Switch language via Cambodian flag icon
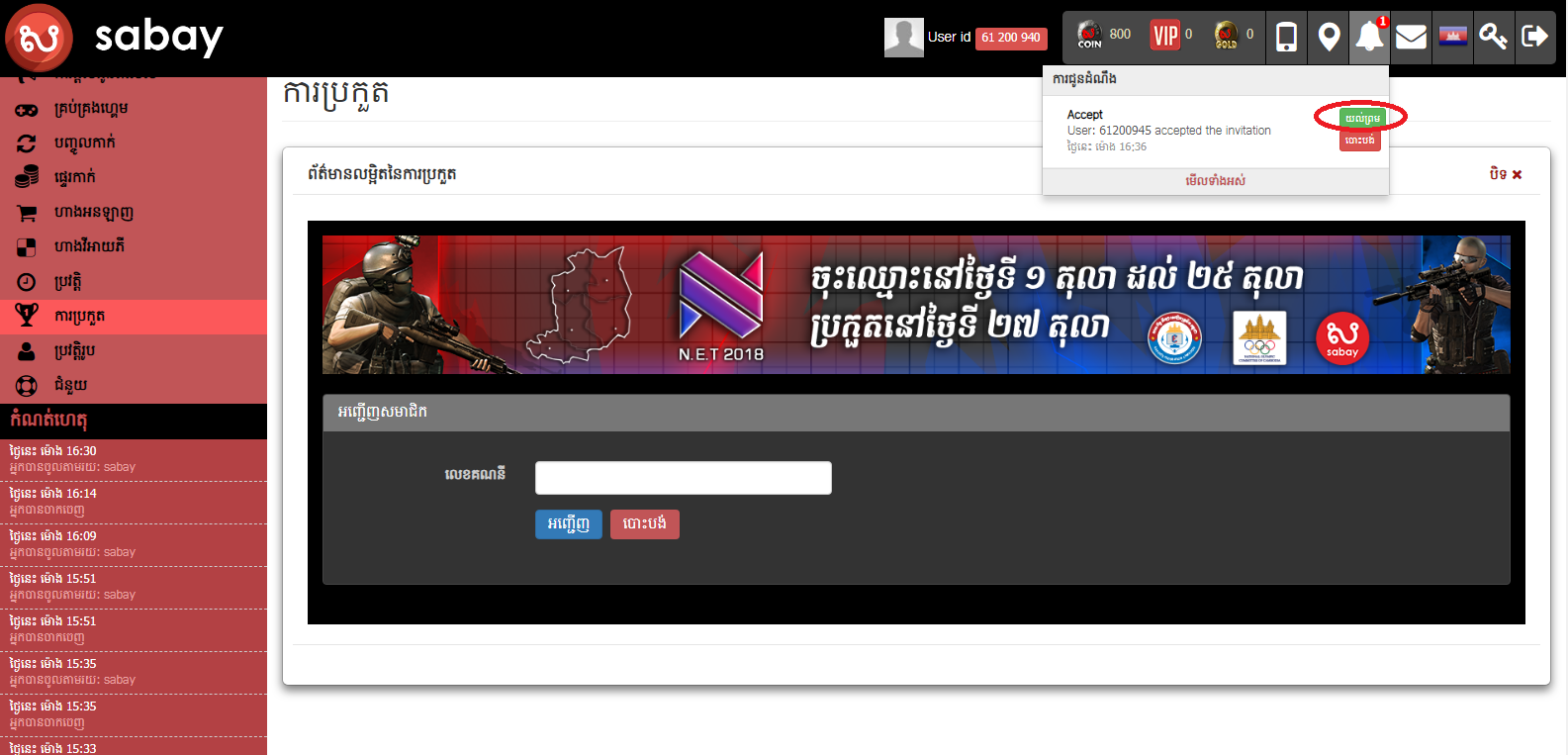The height and width of the screenshot is (755, 1568). click(x=1452, y=38)
